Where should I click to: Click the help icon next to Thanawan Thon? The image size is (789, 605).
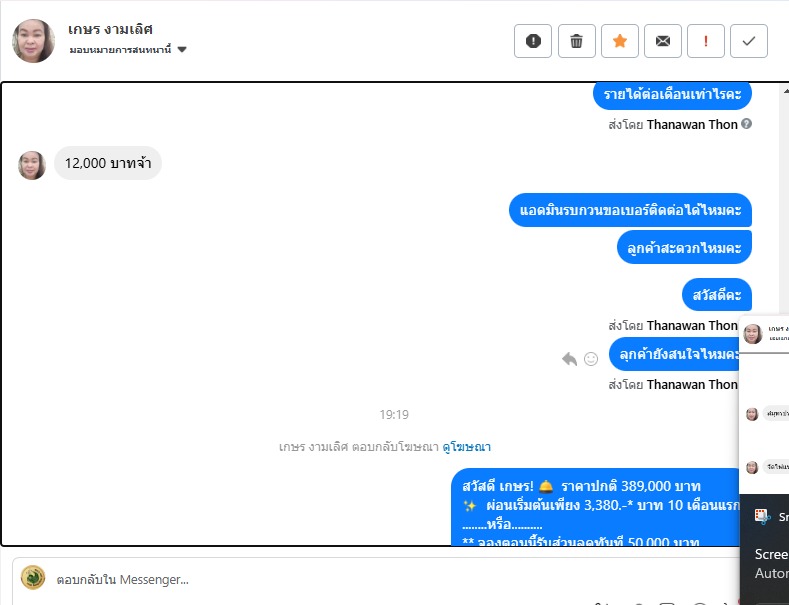tap(747, 123)
